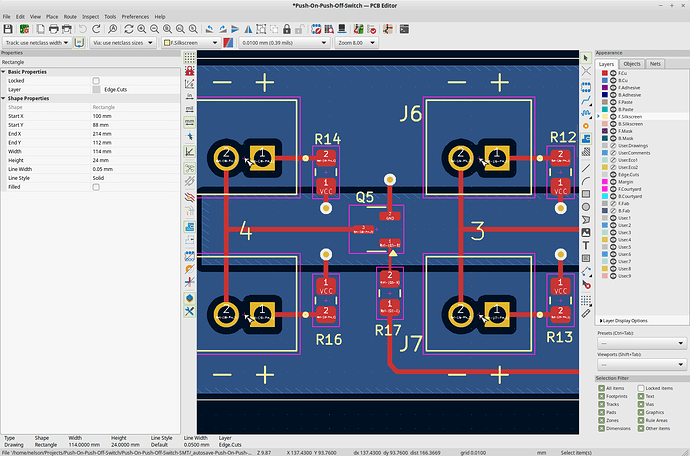Select the Draw Arc tool
Screen dimensions: 690x456
click(586, 181)
